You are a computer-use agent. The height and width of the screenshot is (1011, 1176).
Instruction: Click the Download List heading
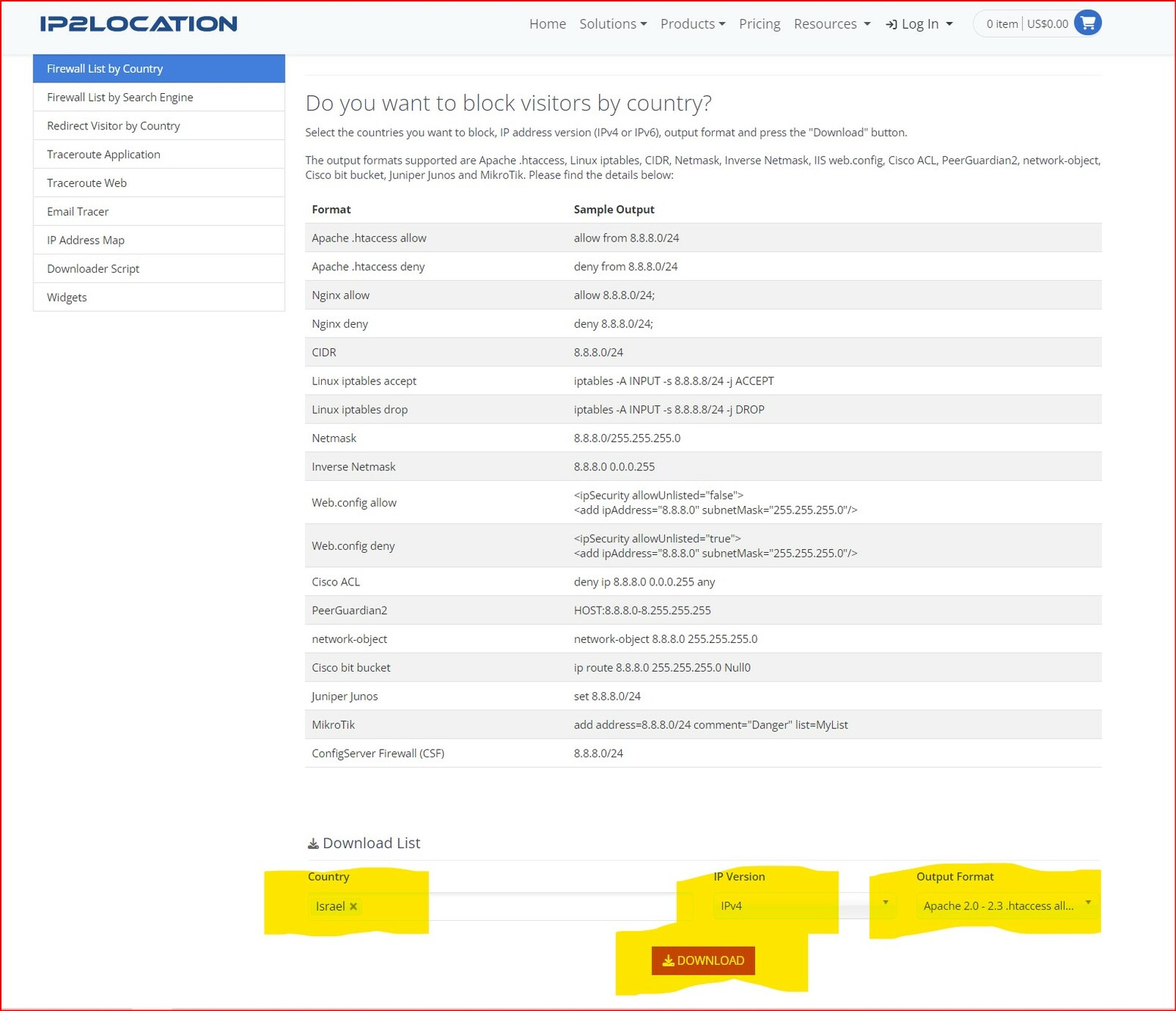[363, 843]
